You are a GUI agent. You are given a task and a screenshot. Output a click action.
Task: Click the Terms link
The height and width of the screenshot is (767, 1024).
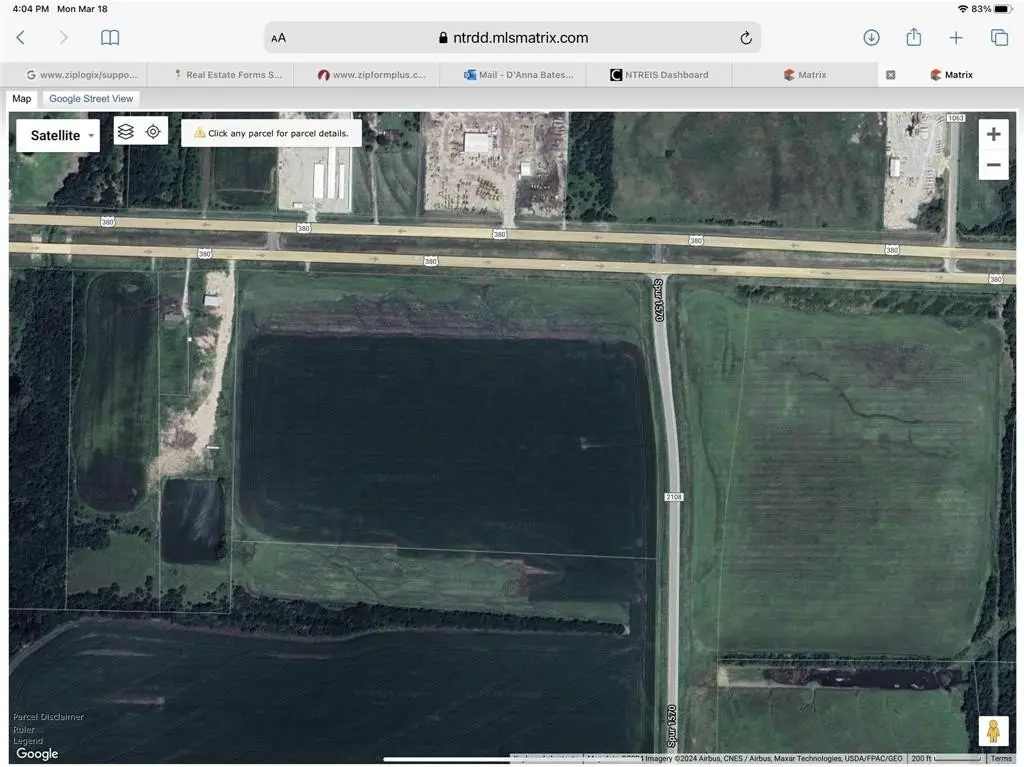1001,759
